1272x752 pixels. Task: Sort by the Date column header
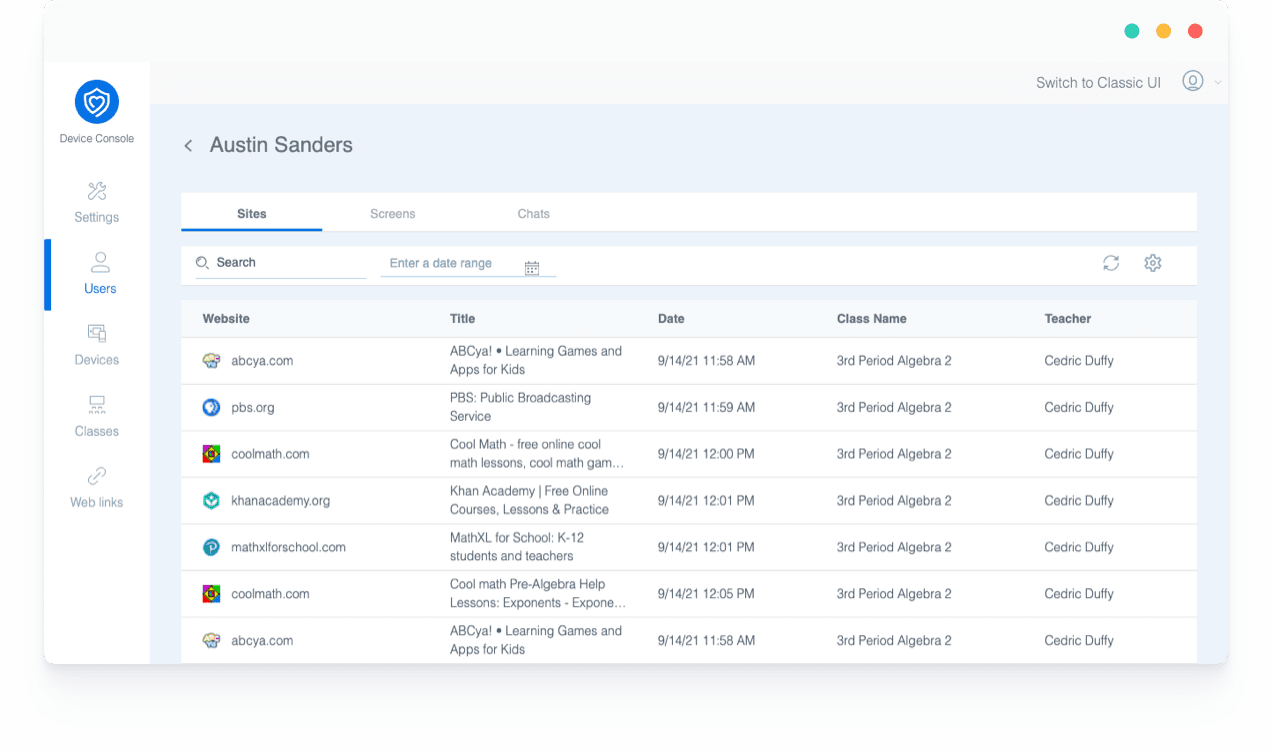[x=671, y=319]
